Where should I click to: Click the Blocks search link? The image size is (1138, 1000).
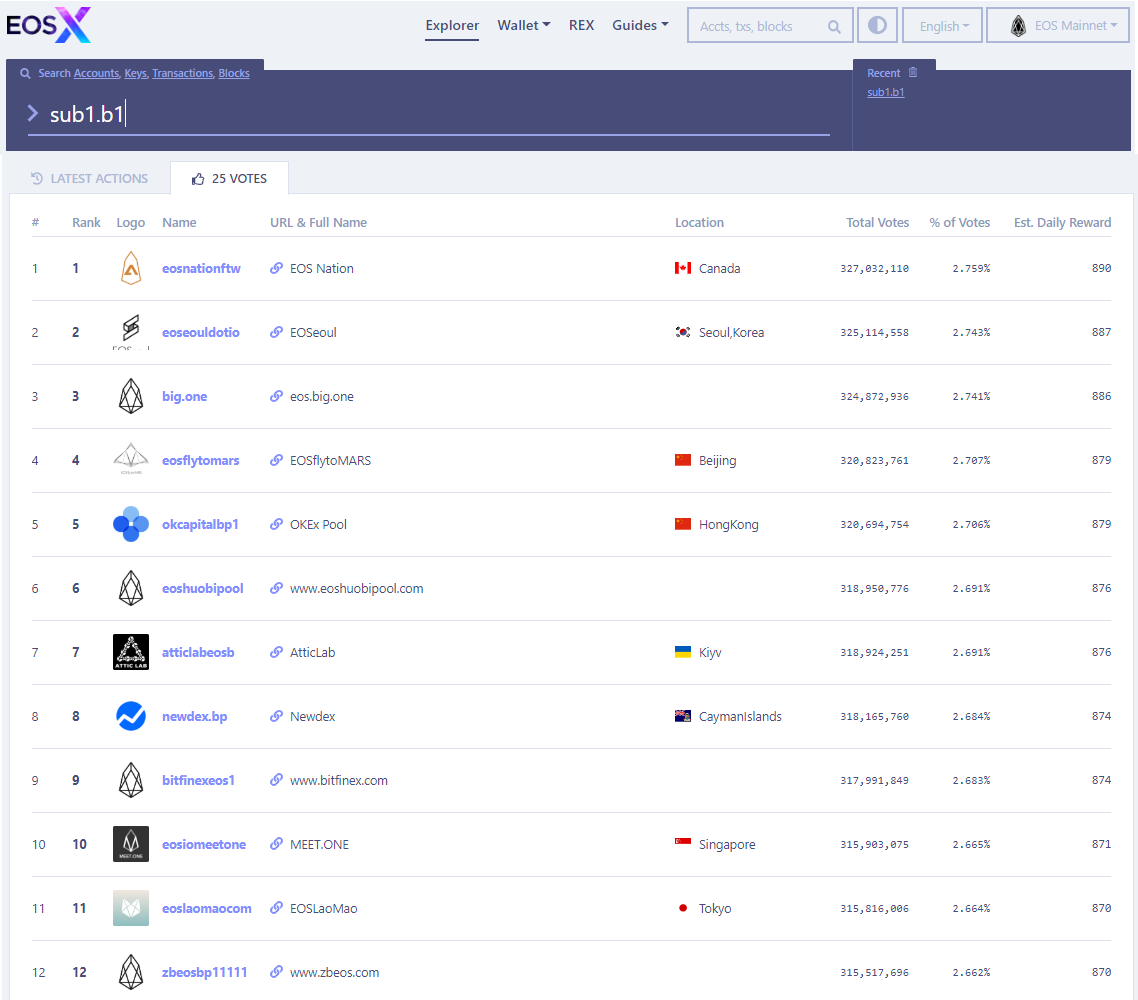(x=234, y=73)
